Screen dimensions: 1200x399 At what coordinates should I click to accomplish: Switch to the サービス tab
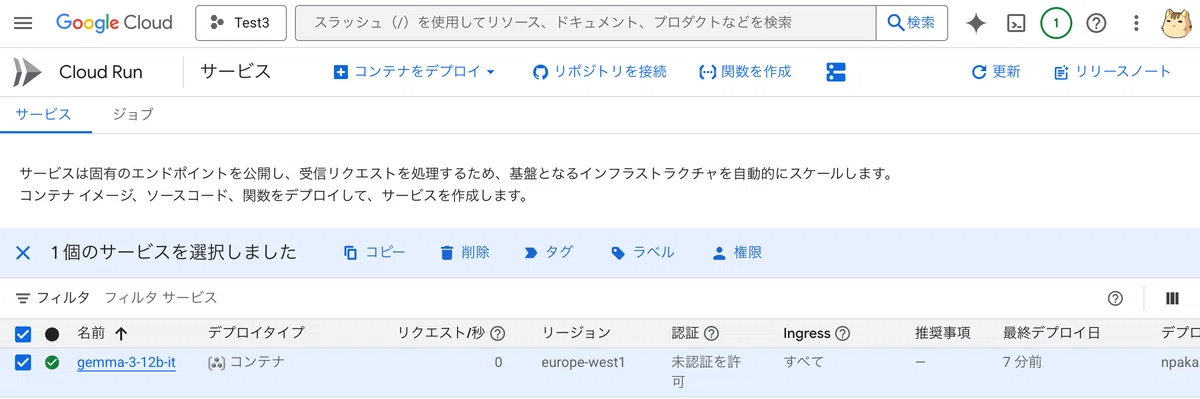coord(44,114)
